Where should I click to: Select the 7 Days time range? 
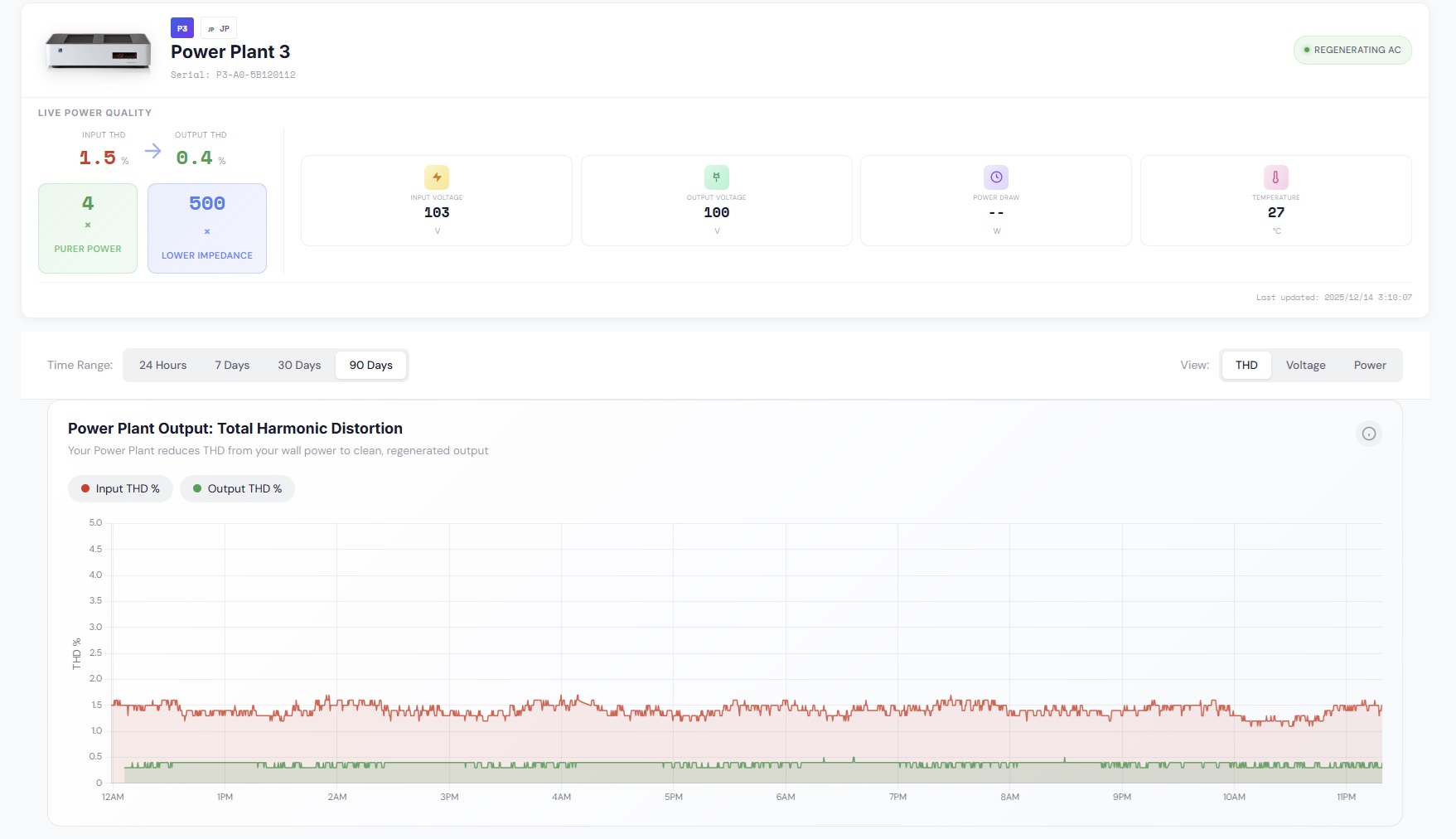coord(232,366)
